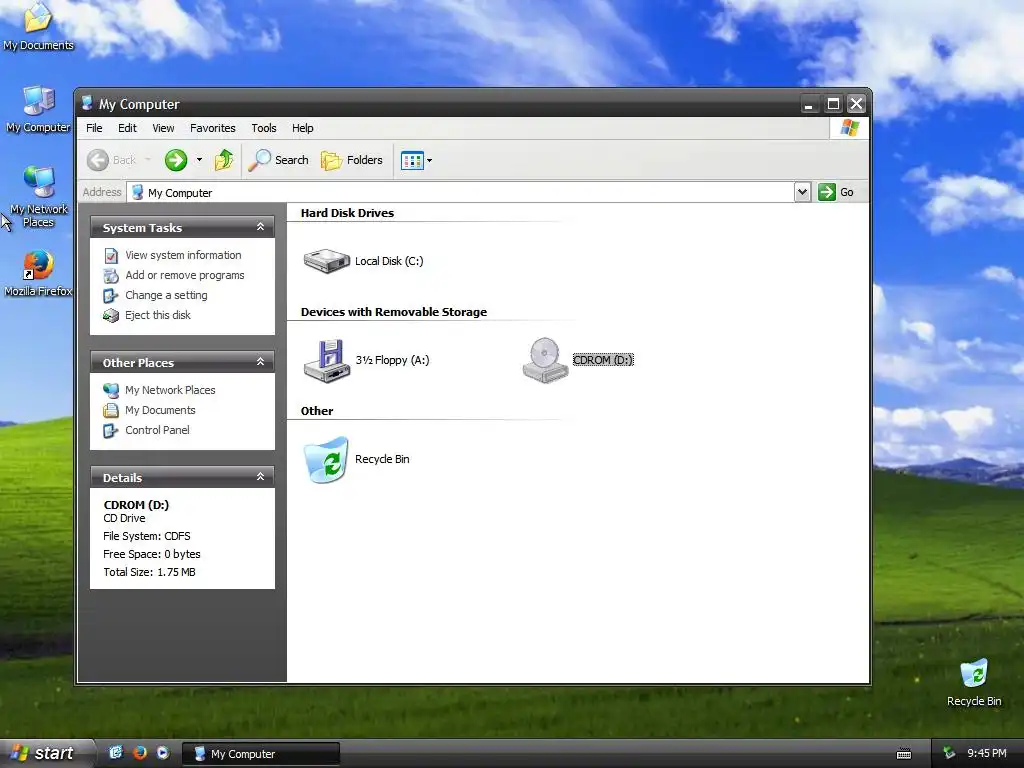Click the Address bar field
The image size is (1024, 768).
461,193
